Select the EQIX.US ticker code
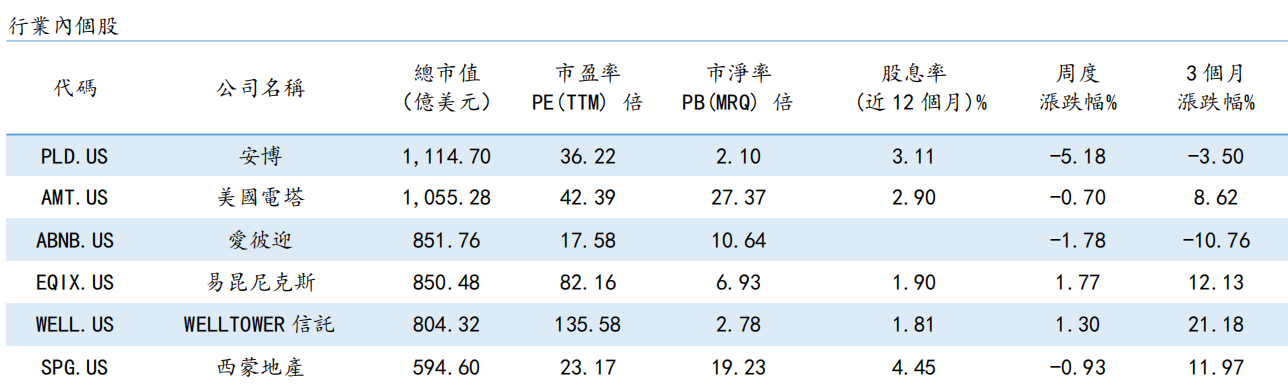Screen dimensions: 1288x391 (75, 283)
